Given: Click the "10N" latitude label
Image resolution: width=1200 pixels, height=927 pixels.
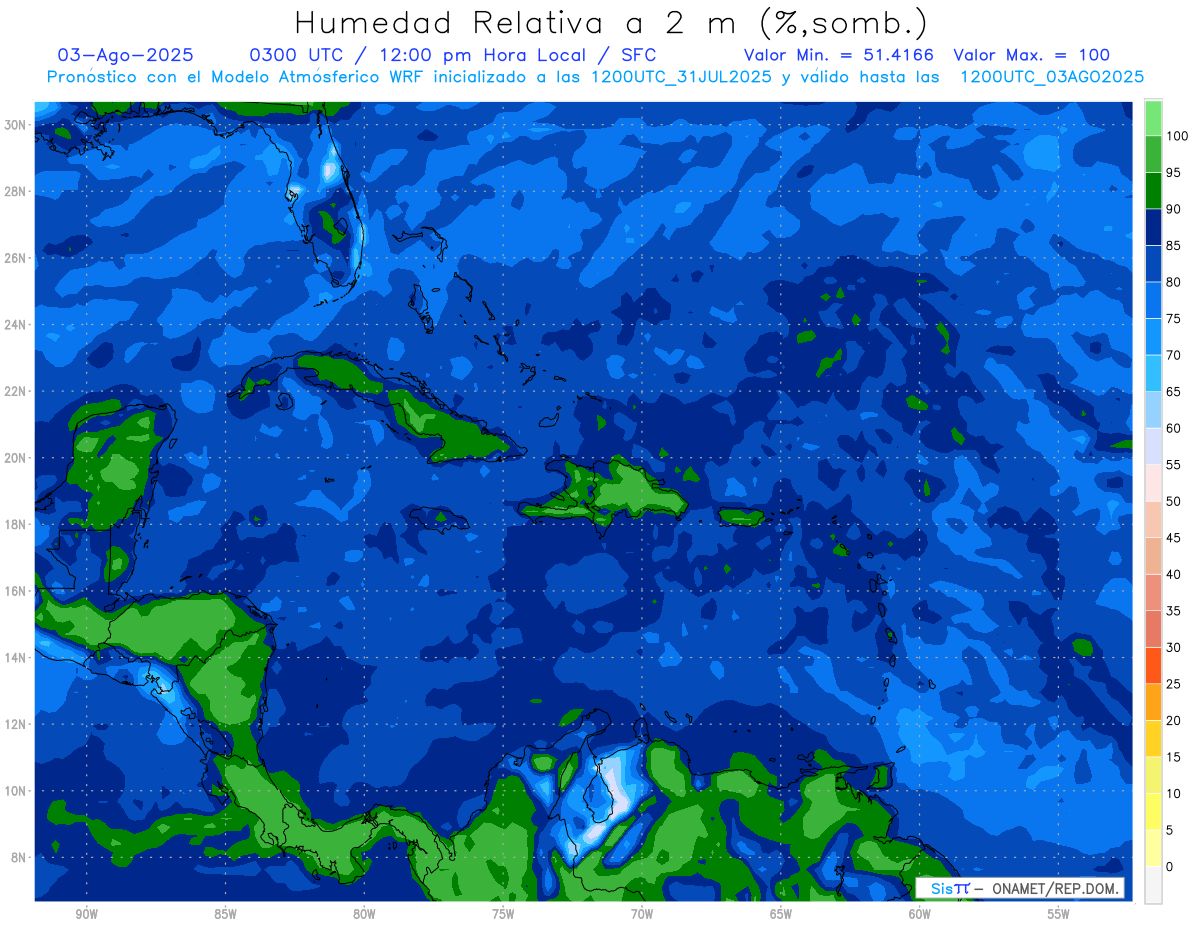Looking at the screenshot, I should pos(17,791).
